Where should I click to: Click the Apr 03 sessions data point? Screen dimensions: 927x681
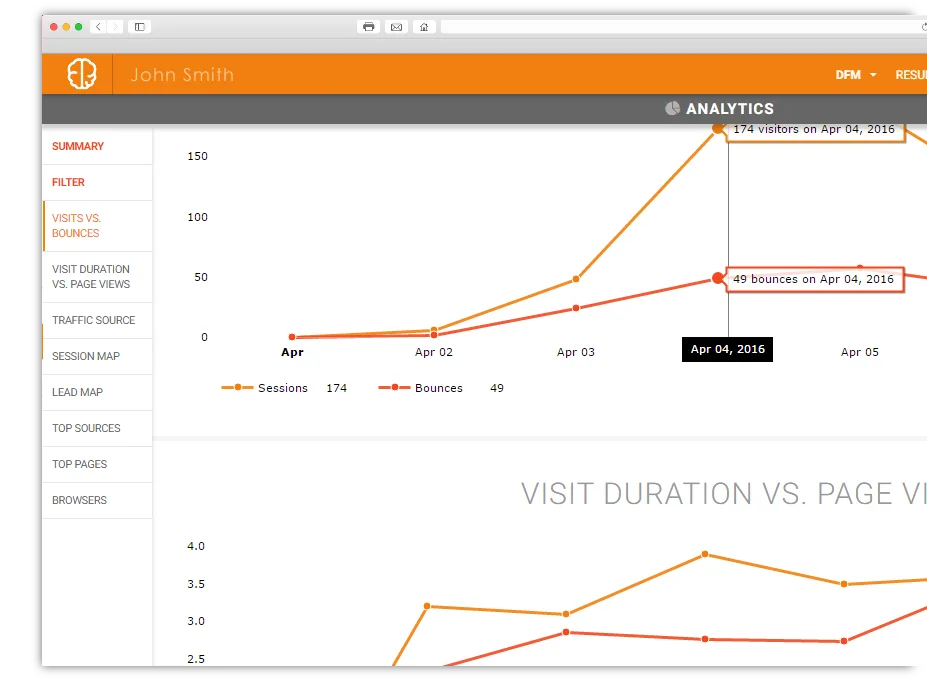[576, 279]
